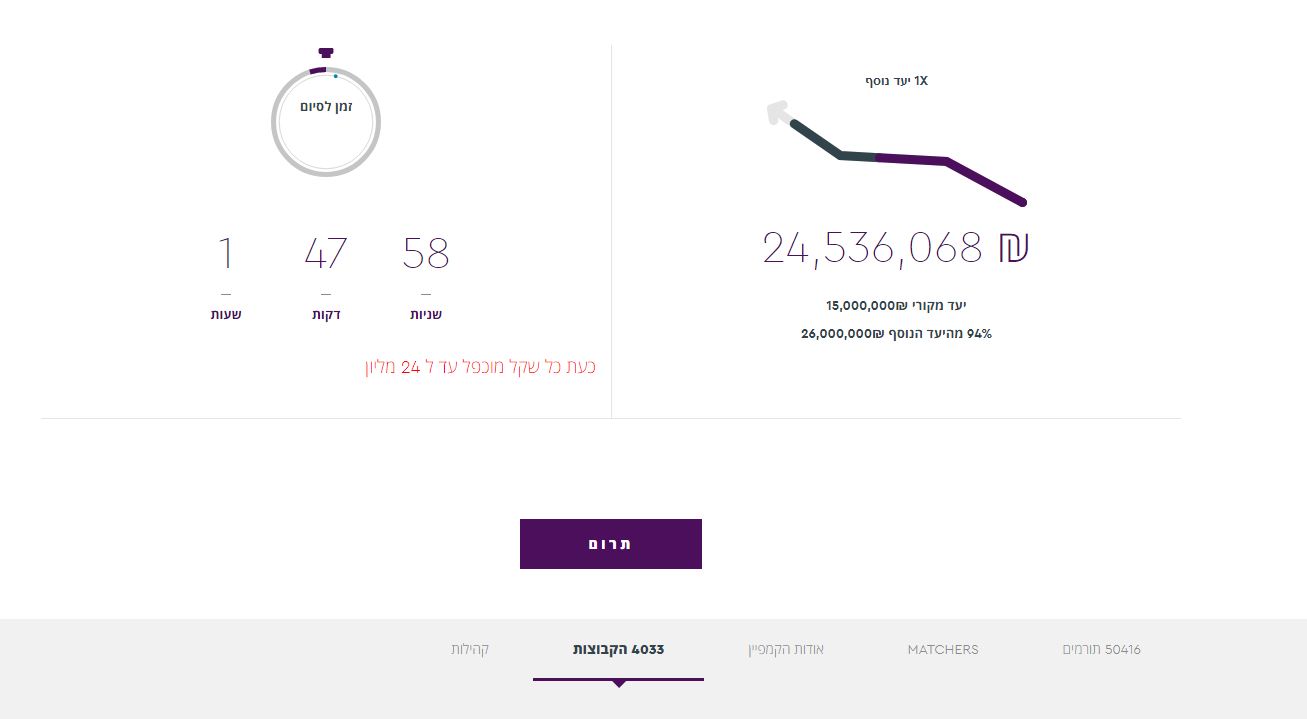The width and height of the screenshot is (1307, 719).
Task: Click the minutes counter showing 47
Action: tap(326, 254)
